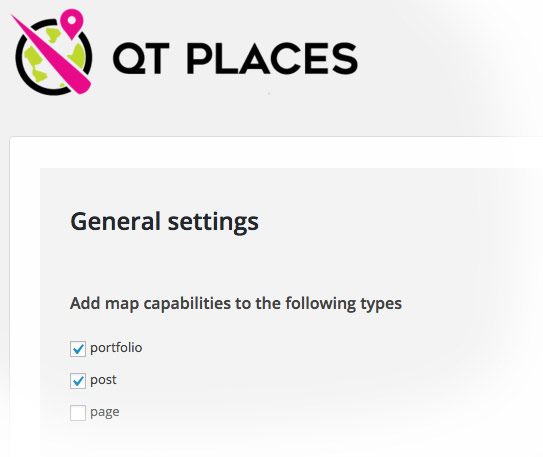
Task: Click the "Add map capabilities" section heading
Action: pyautogui.click(x=236, y=304)
